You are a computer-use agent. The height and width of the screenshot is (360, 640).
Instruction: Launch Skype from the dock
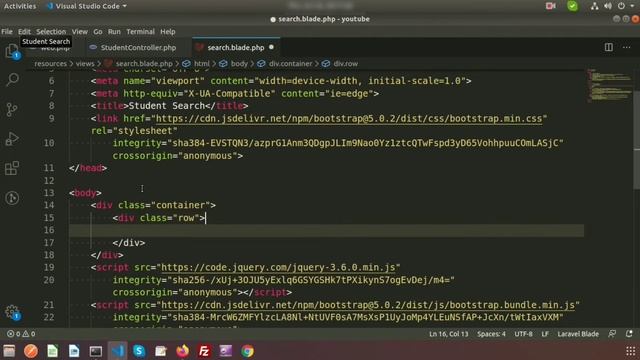tap(139, 351)
